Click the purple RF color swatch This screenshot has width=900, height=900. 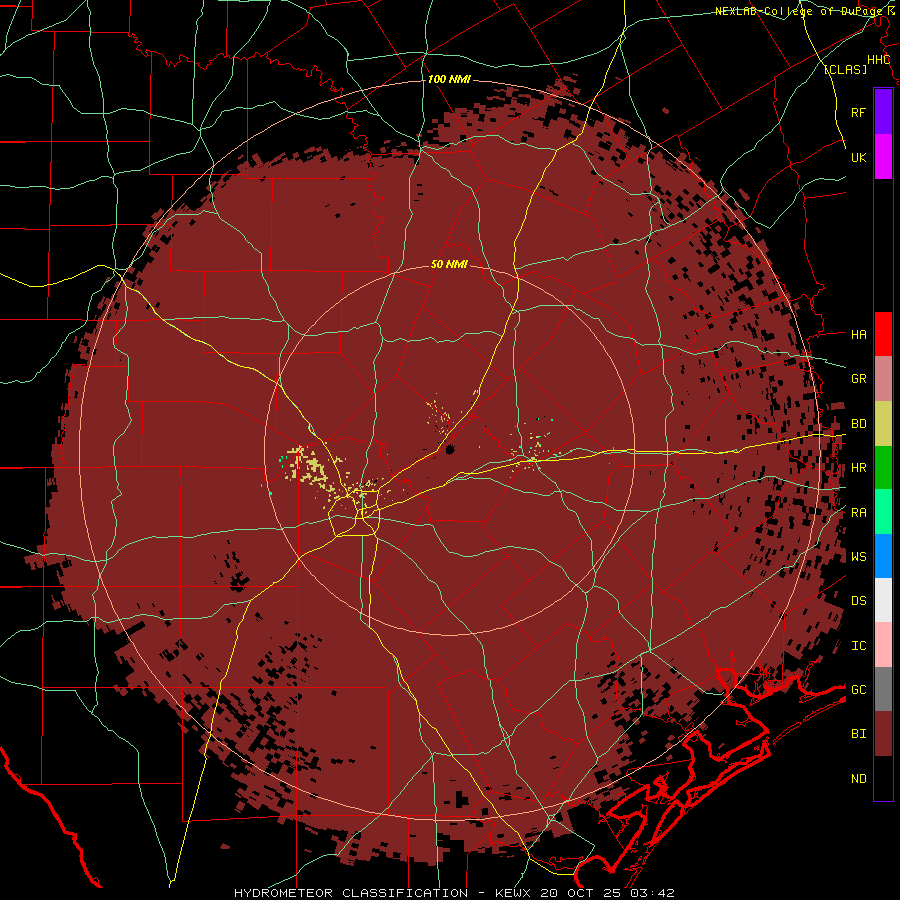point(883,112)
